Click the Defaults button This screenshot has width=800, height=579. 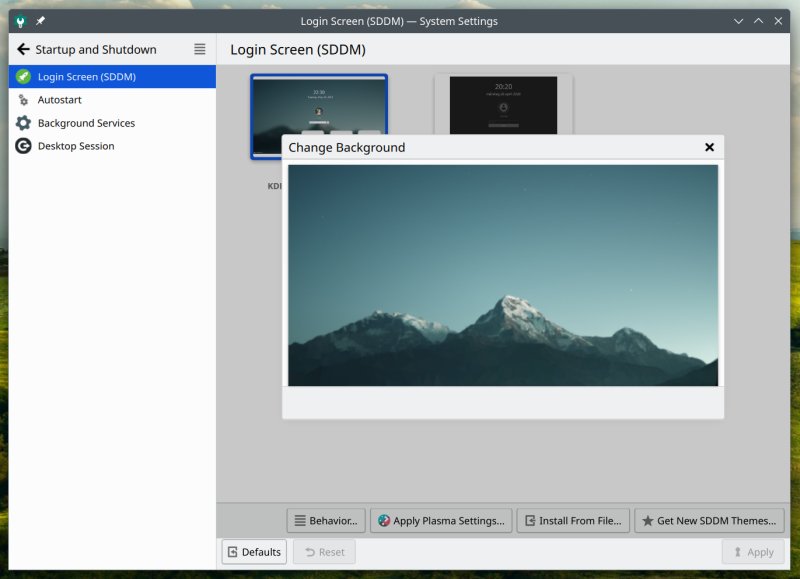pos(253,551)
